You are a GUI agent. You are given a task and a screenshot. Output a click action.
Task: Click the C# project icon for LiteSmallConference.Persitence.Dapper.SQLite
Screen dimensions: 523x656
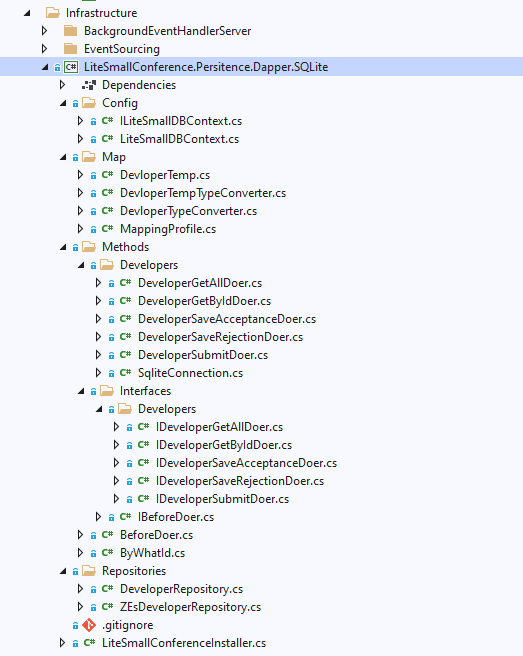click(x=71, y=67)
